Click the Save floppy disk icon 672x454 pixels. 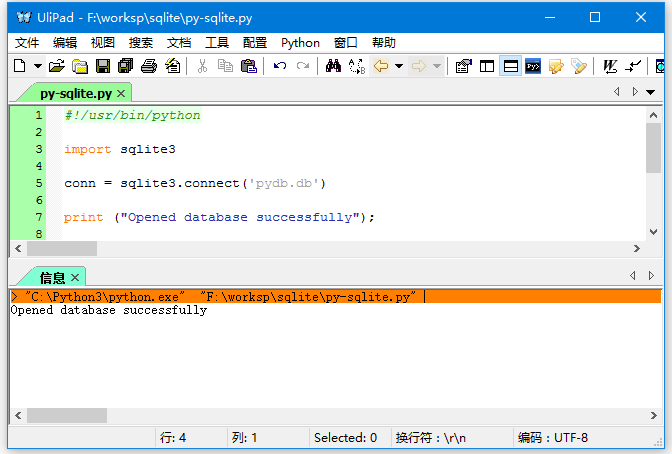coord(102,66)
